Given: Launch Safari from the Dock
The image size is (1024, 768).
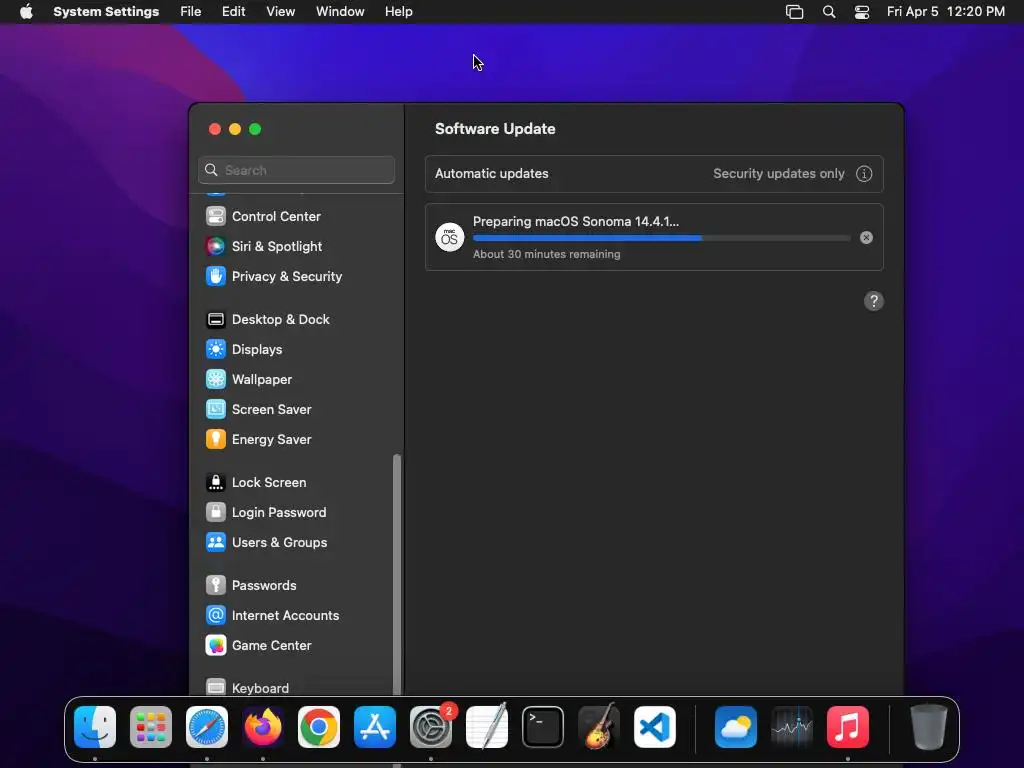Looking at the screenshot, I should (x=207, y=727).
